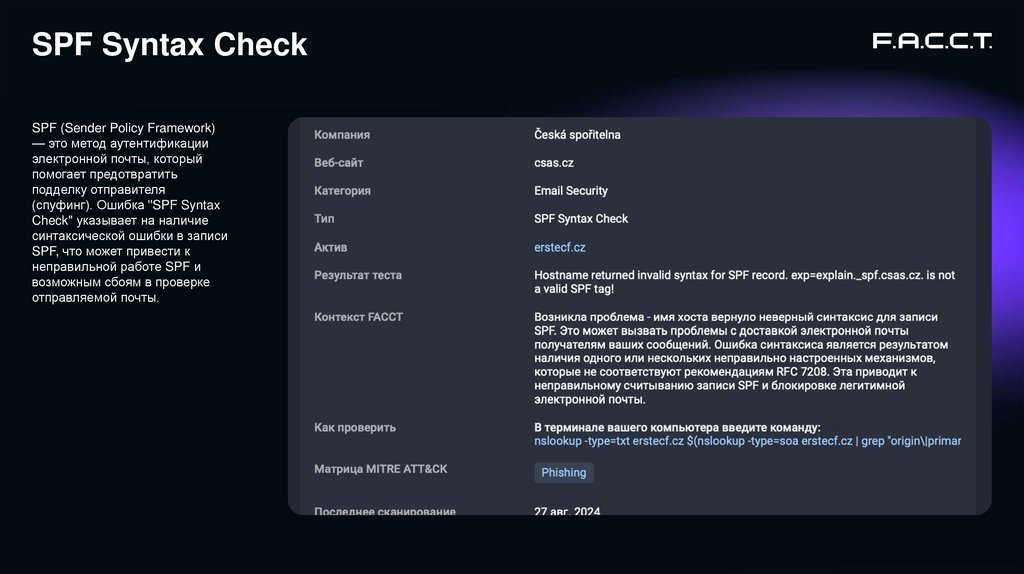The width and height of the screenshot is (1024, 574).
Task: Open the erstecf.cz asset link
Action: tap(559, 247)
